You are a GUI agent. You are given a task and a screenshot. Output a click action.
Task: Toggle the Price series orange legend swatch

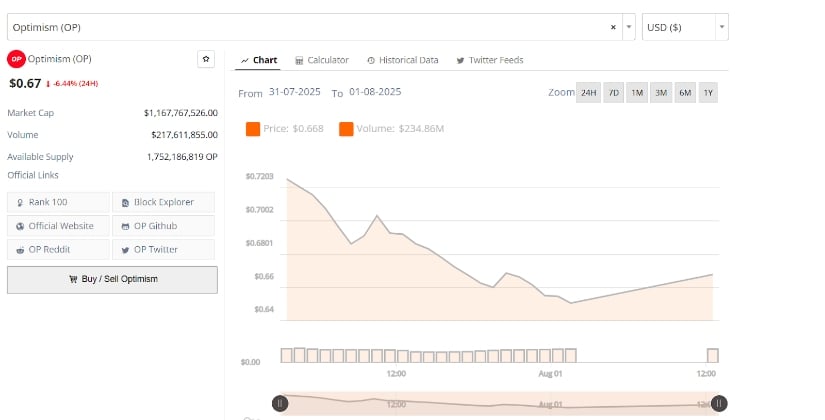[x=253, y=129]
